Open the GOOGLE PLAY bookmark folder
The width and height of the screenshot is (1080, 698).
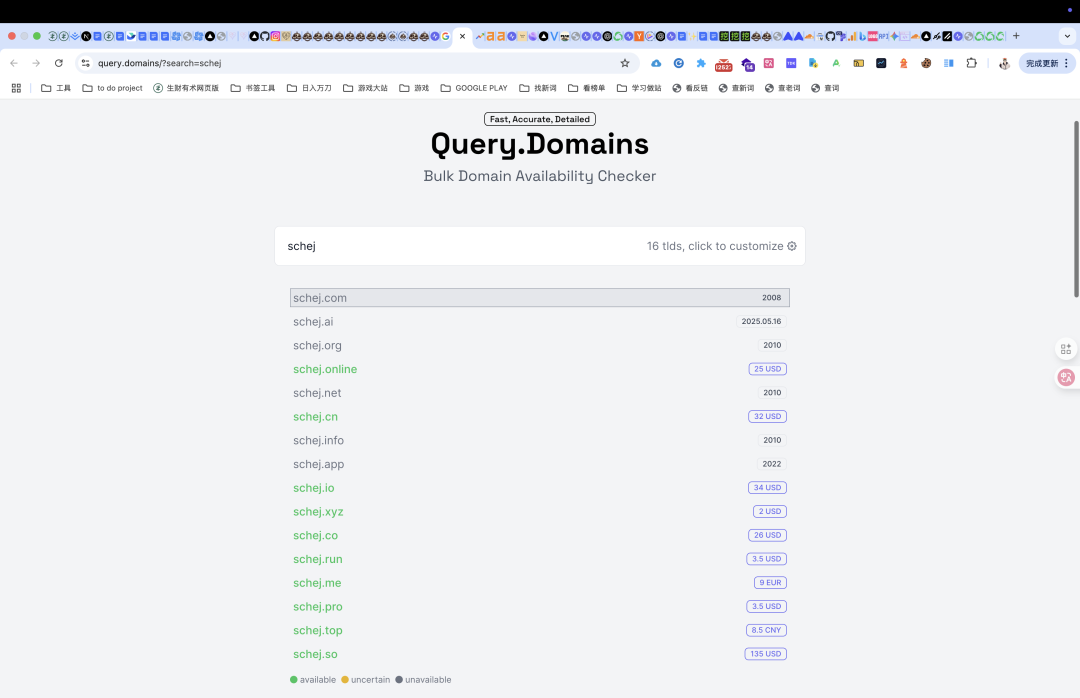click(x=474, y=88)
